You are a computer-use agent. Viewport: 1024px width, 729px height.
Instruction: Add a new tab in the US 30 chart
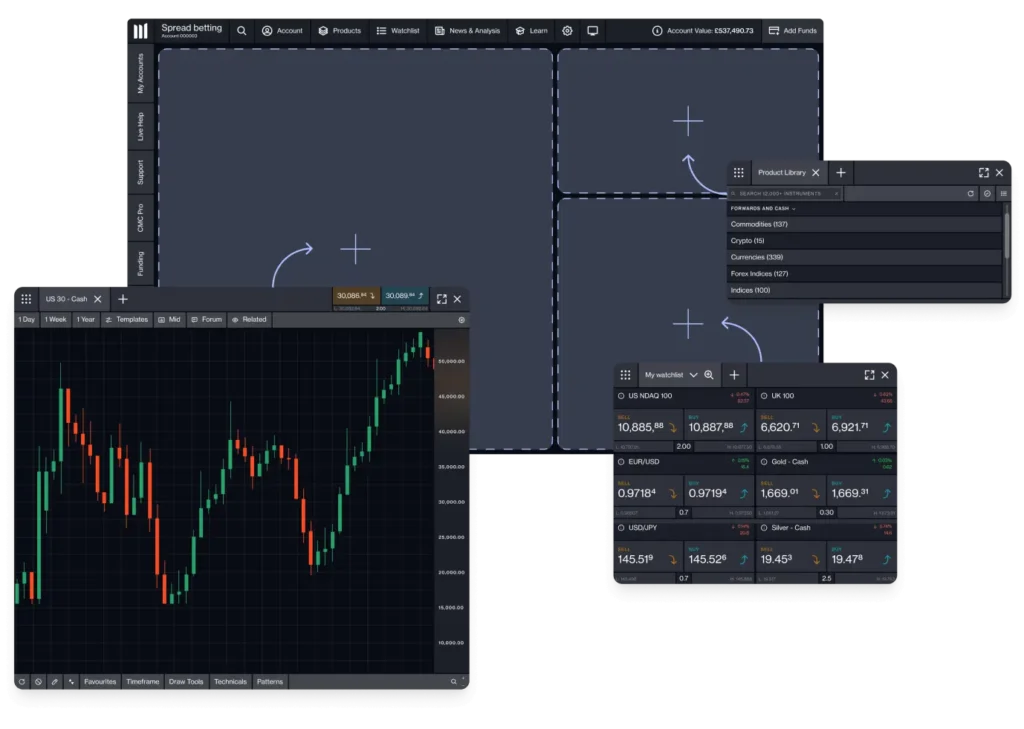123,299
